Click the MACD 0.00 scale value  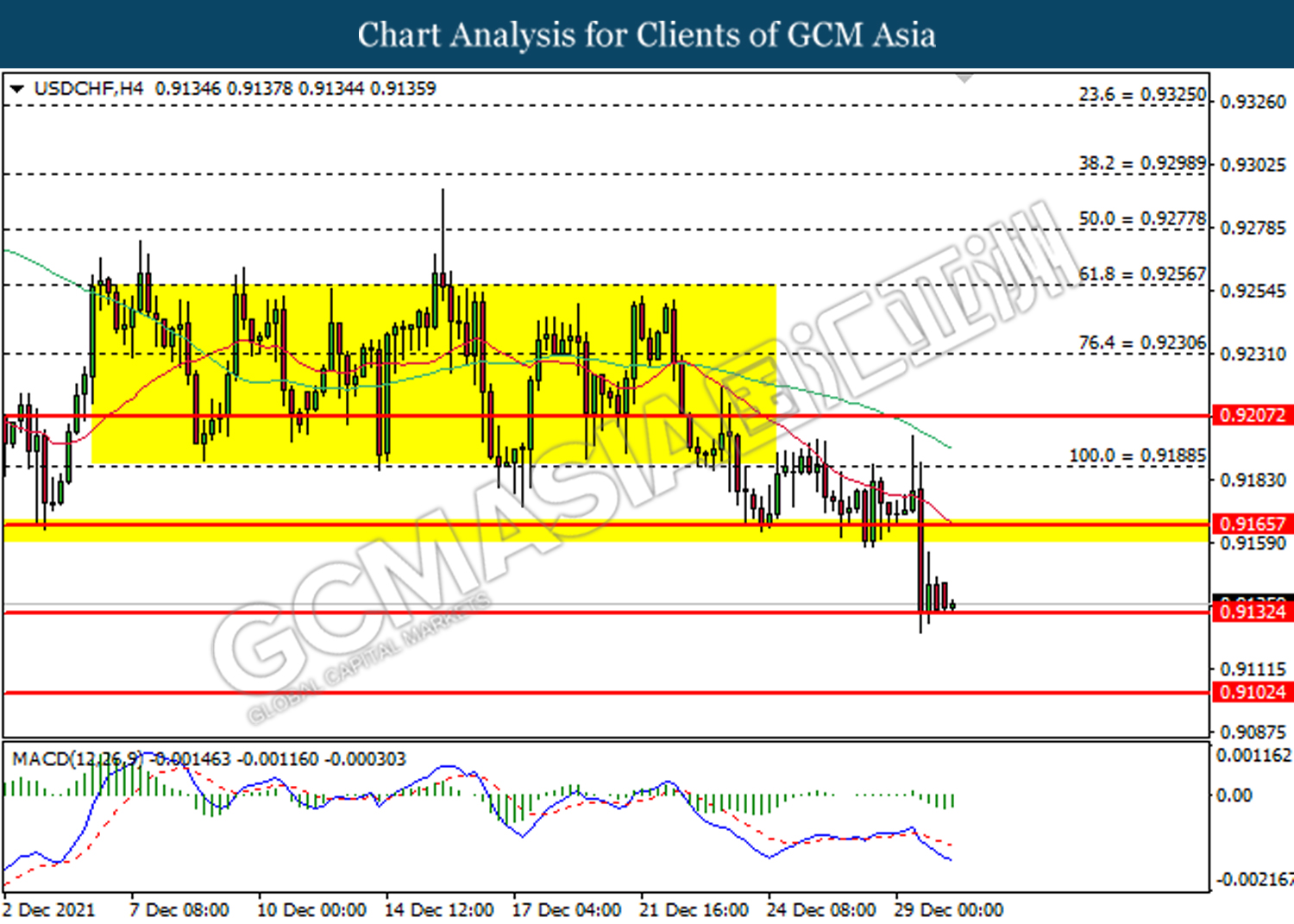pos(1234,795)
